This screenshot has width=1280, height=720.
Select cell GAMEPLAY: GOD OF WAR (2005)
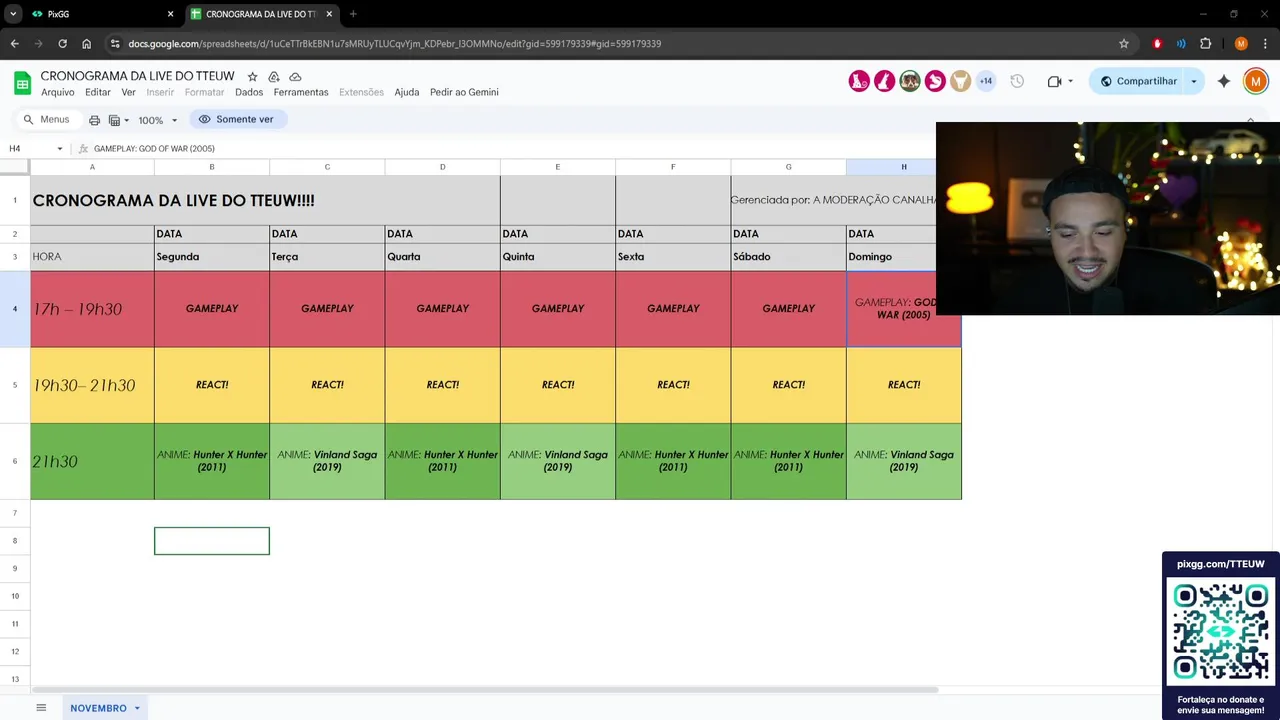coord(904,309)
